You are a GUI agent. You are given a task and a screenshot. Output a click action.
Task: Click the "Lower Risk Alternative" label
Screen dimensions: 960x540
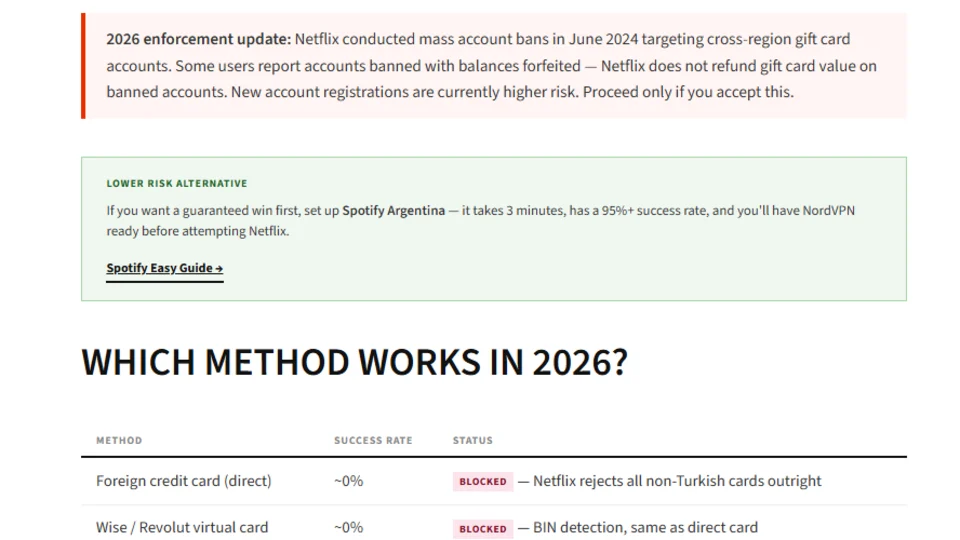click(x=177, y=184)
